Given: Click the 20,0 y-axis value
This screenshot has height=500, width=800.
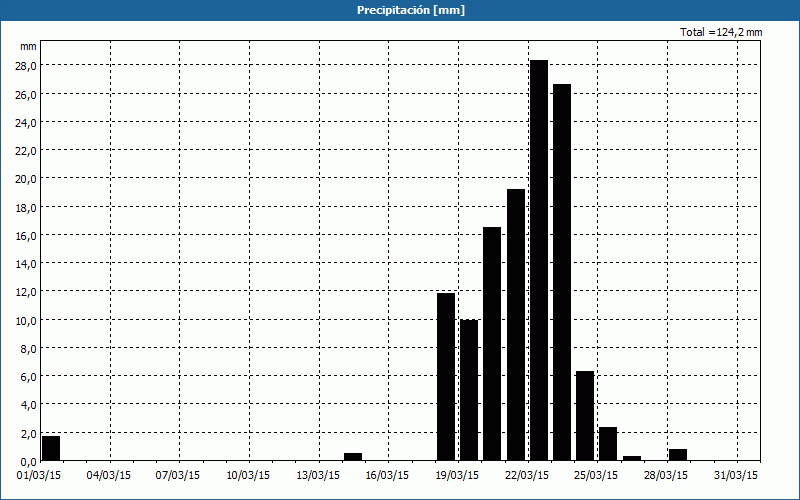Looking at the screenshot, I should coord(26,179).
